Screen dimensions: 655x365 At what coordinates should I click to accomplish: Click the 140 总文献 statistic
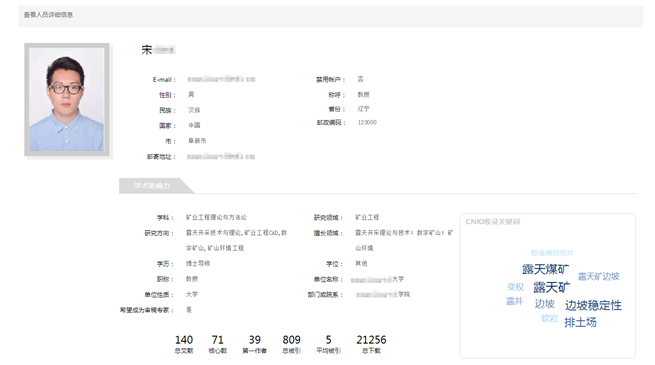pos(184,344)
